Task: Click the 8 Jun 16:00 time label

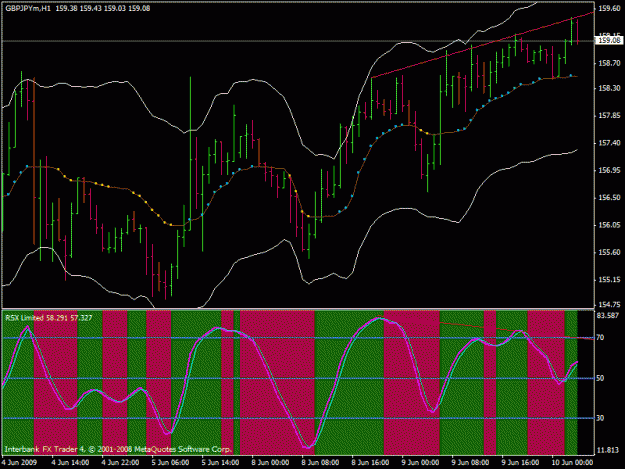Action: 370,463
